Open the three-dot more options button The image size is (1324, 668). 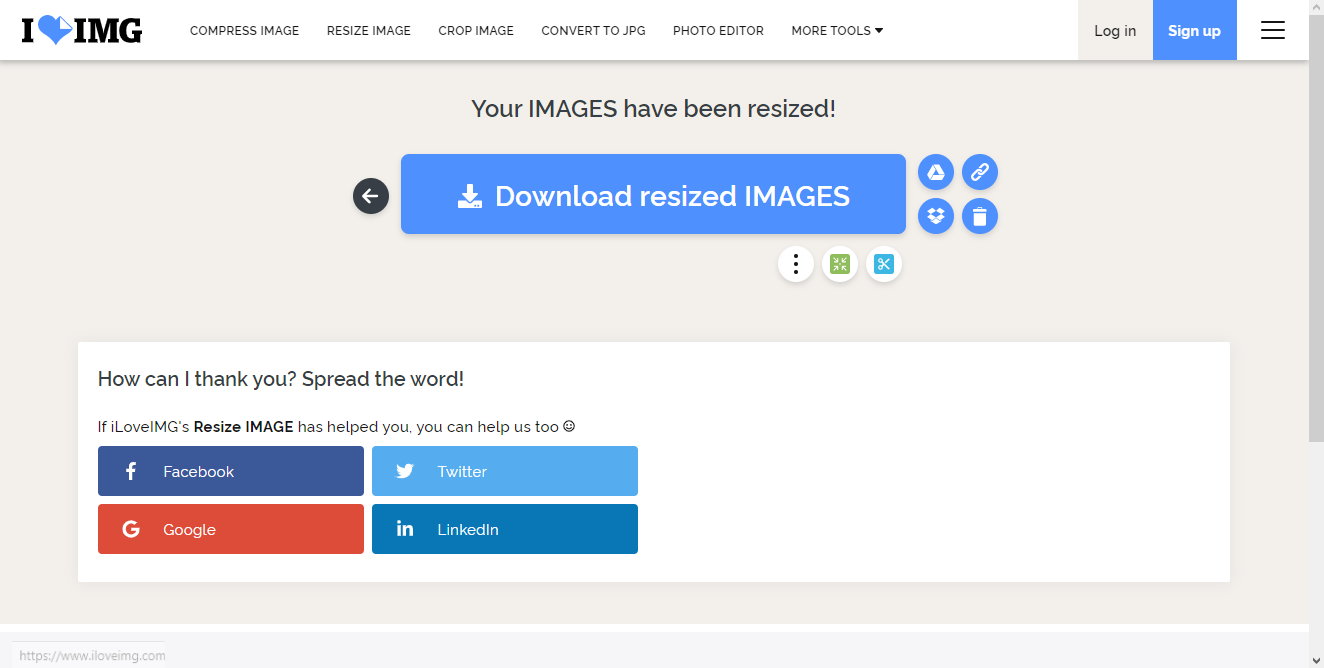796,264
